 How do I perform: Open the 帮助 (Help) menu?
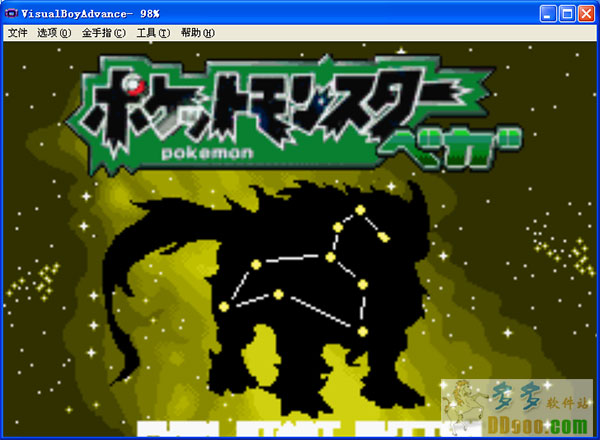(197, 33)
